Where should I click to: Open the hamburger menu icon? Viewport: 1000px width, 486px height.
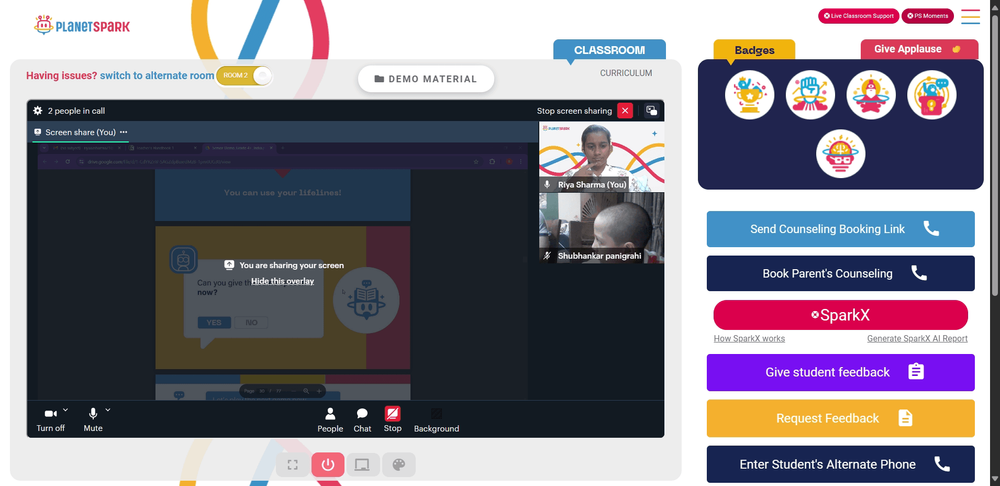[x=971, y=17]
